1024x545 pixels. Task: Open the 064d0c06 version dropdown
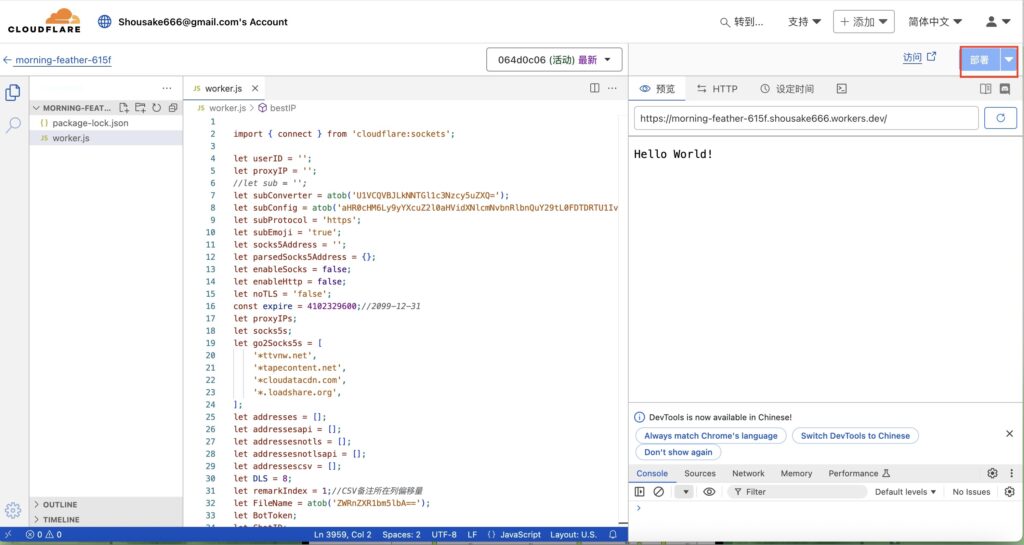554,59
